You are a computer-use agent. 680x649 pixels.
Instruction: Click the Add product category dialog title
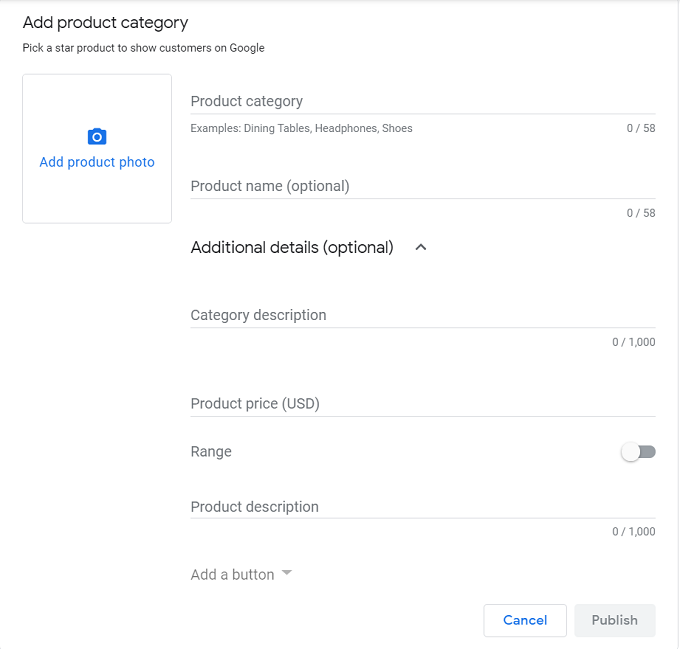point(105,23)
